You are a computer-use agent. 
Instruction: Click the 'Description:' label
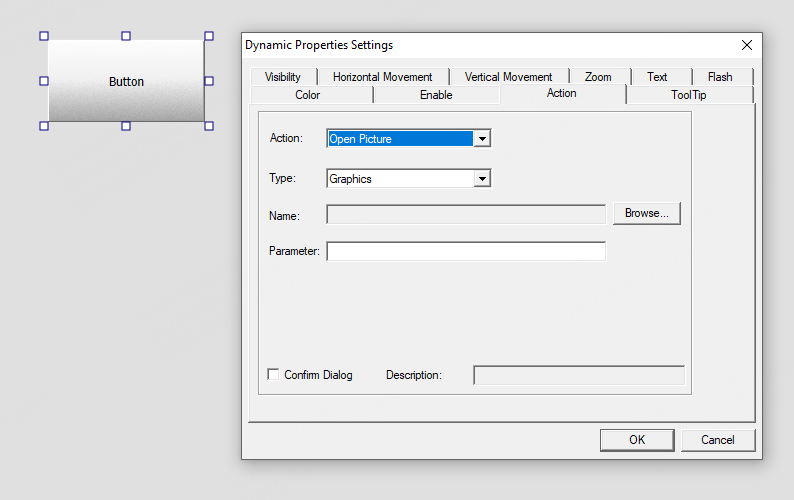coord(414,375)
